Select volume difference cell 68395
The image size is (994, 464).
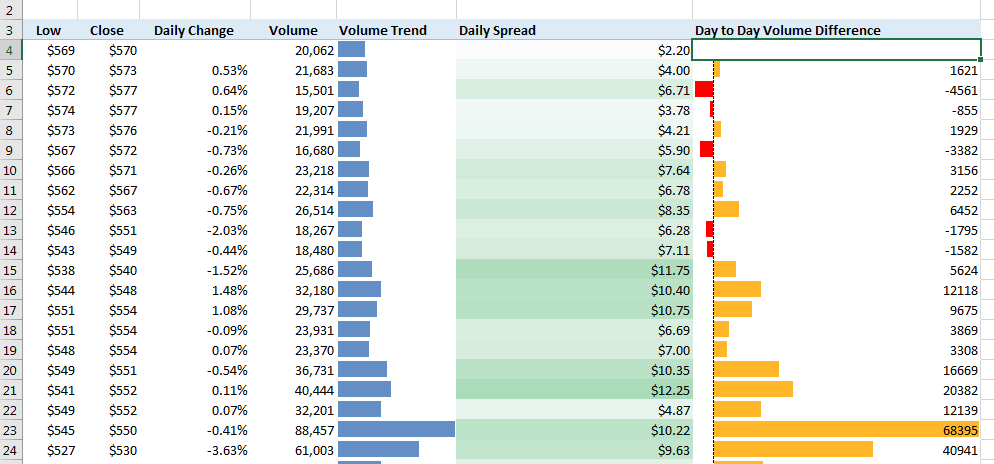click(837, 430)
